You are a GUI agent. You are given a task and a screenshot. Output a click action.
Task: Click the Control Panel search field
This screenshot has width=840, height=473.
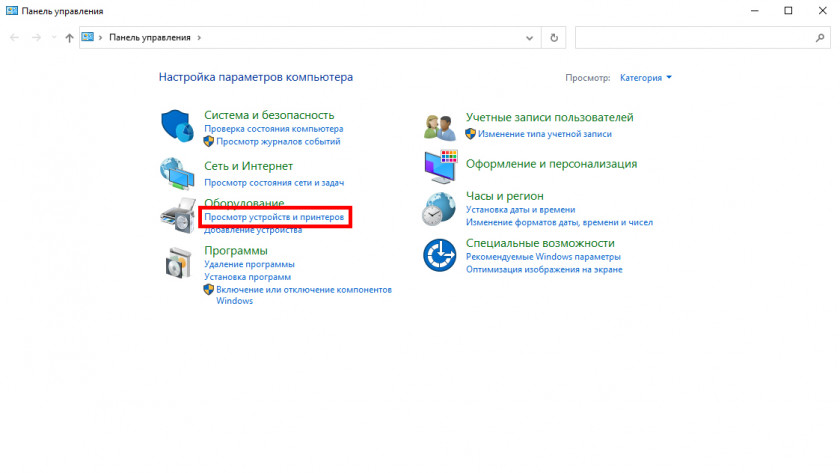pos(695,37)
